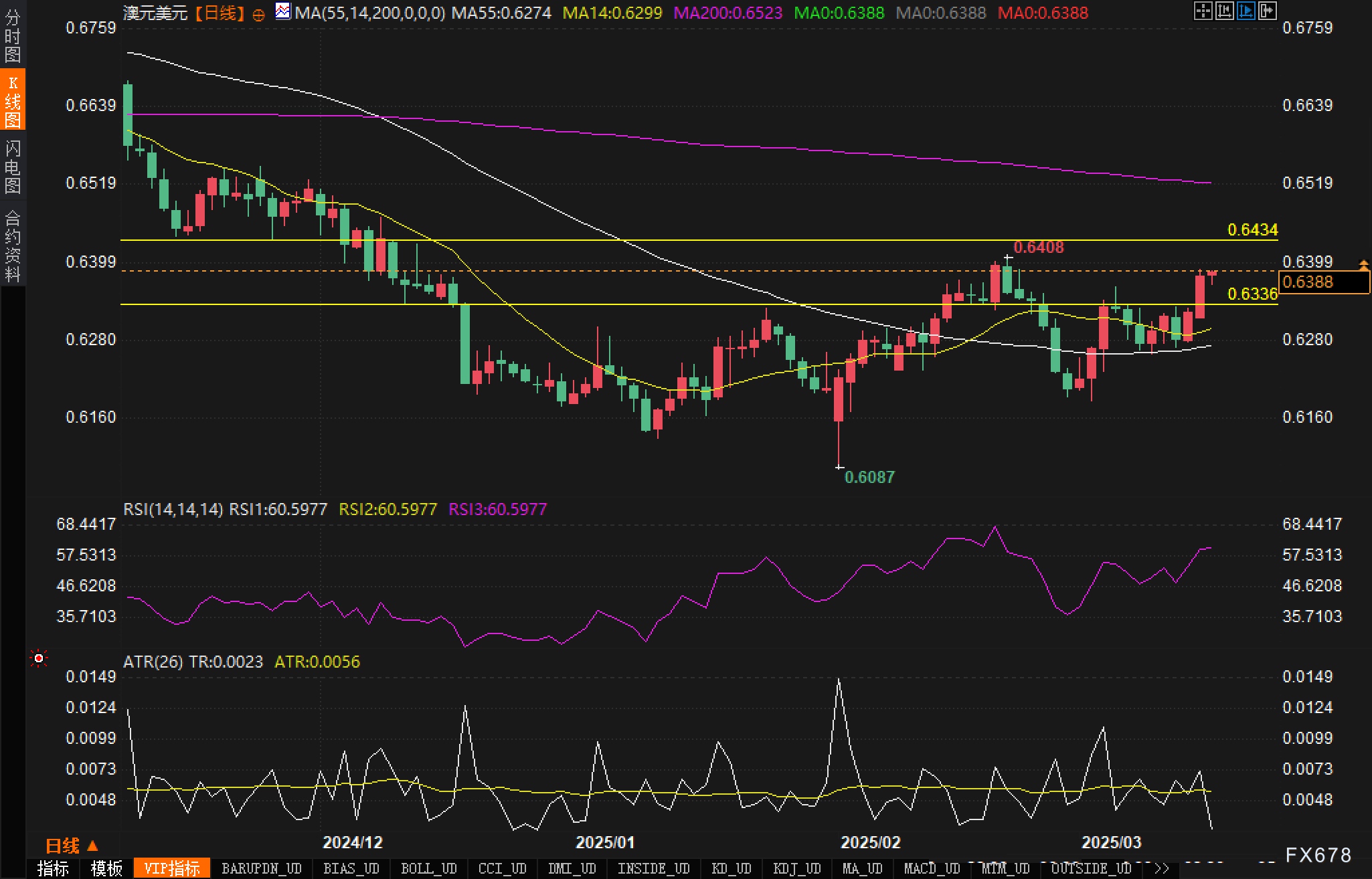The width and height of the screenshot is (1372, 879).
Task: Click the orange bell above price 0.6388
Action: pos(1363,265)
